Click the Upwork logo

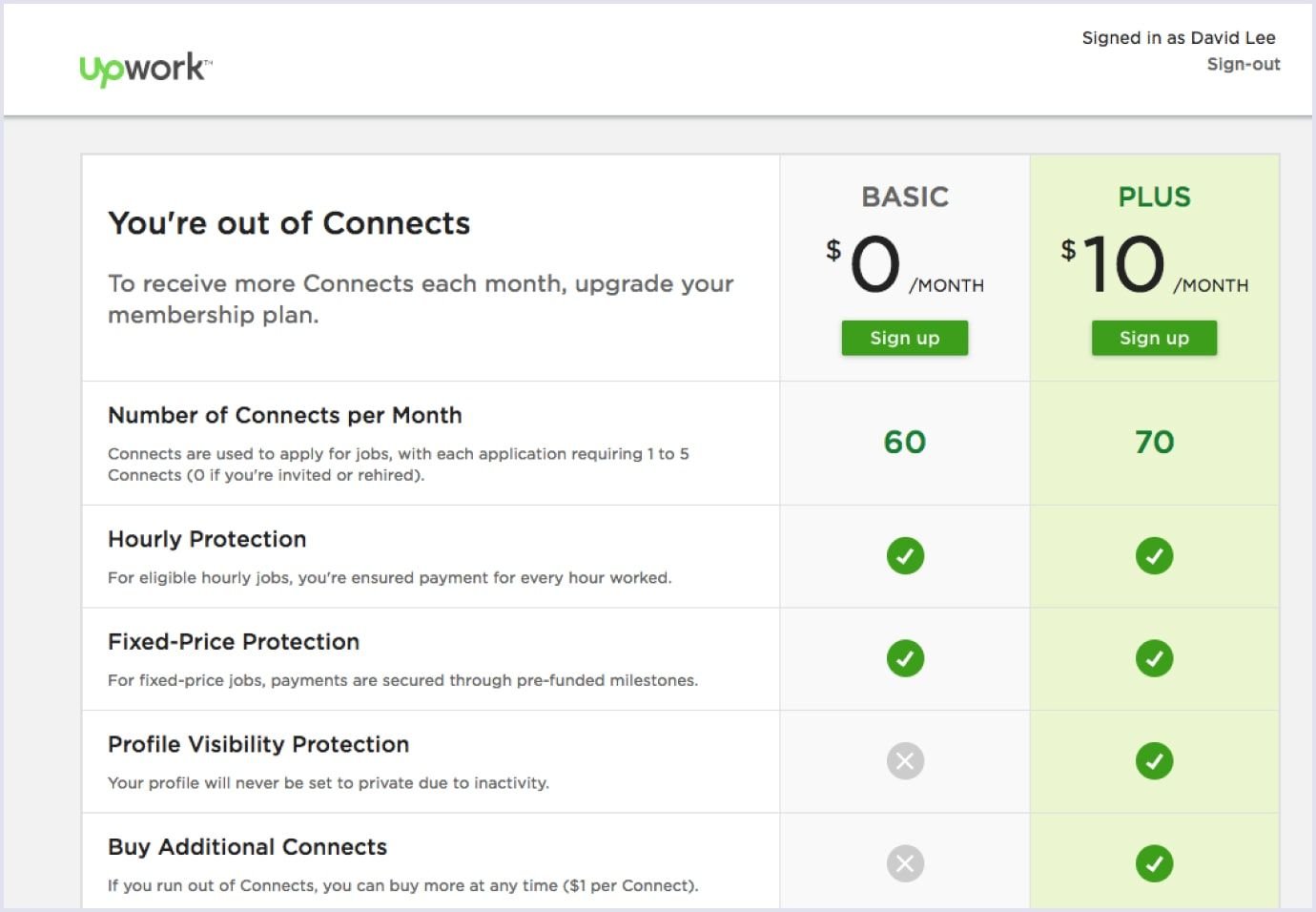[x=145, y=69]
